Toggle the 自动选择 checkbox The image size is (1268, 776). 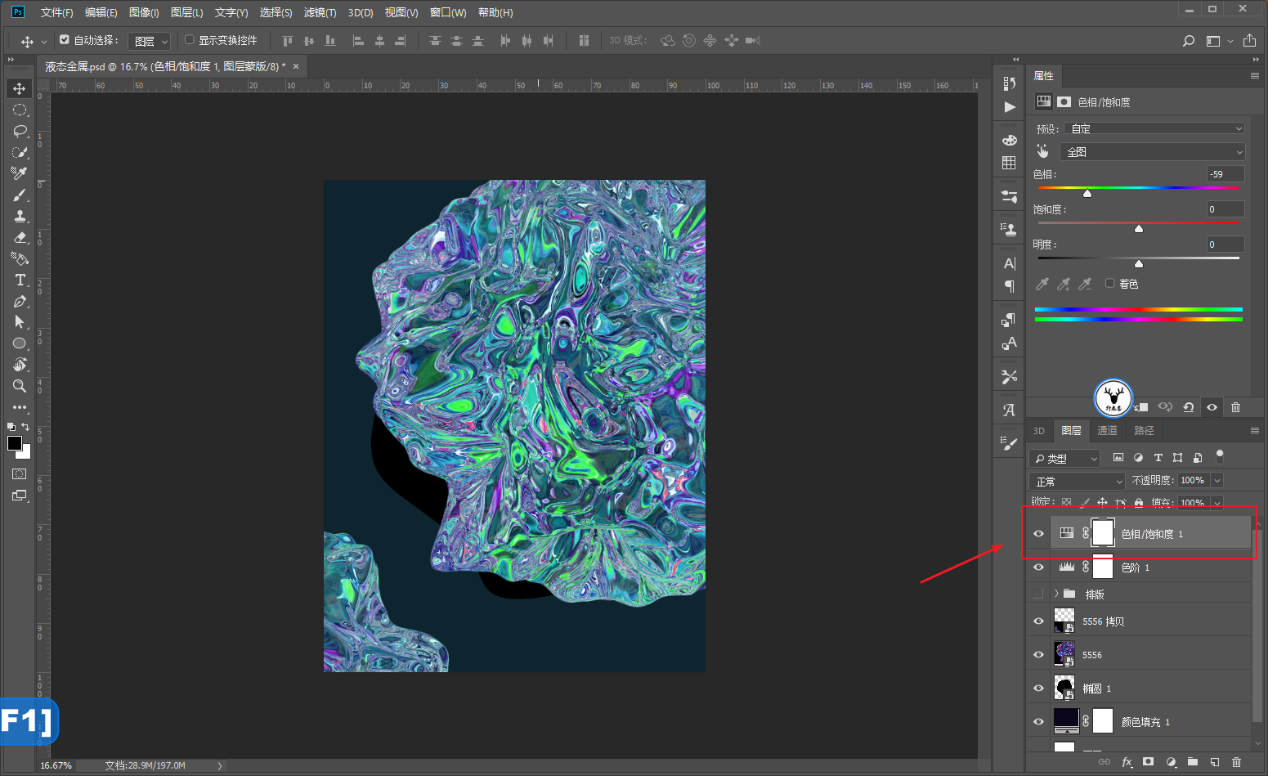pos(65,40)
